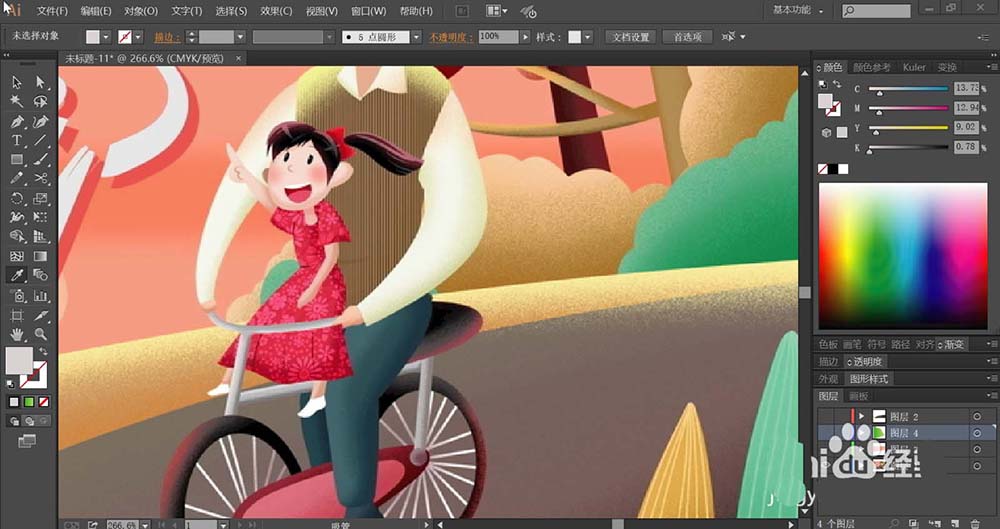Select the Rectangle tool
Screen dimensions: 1000x529
[x=17, y=160]
